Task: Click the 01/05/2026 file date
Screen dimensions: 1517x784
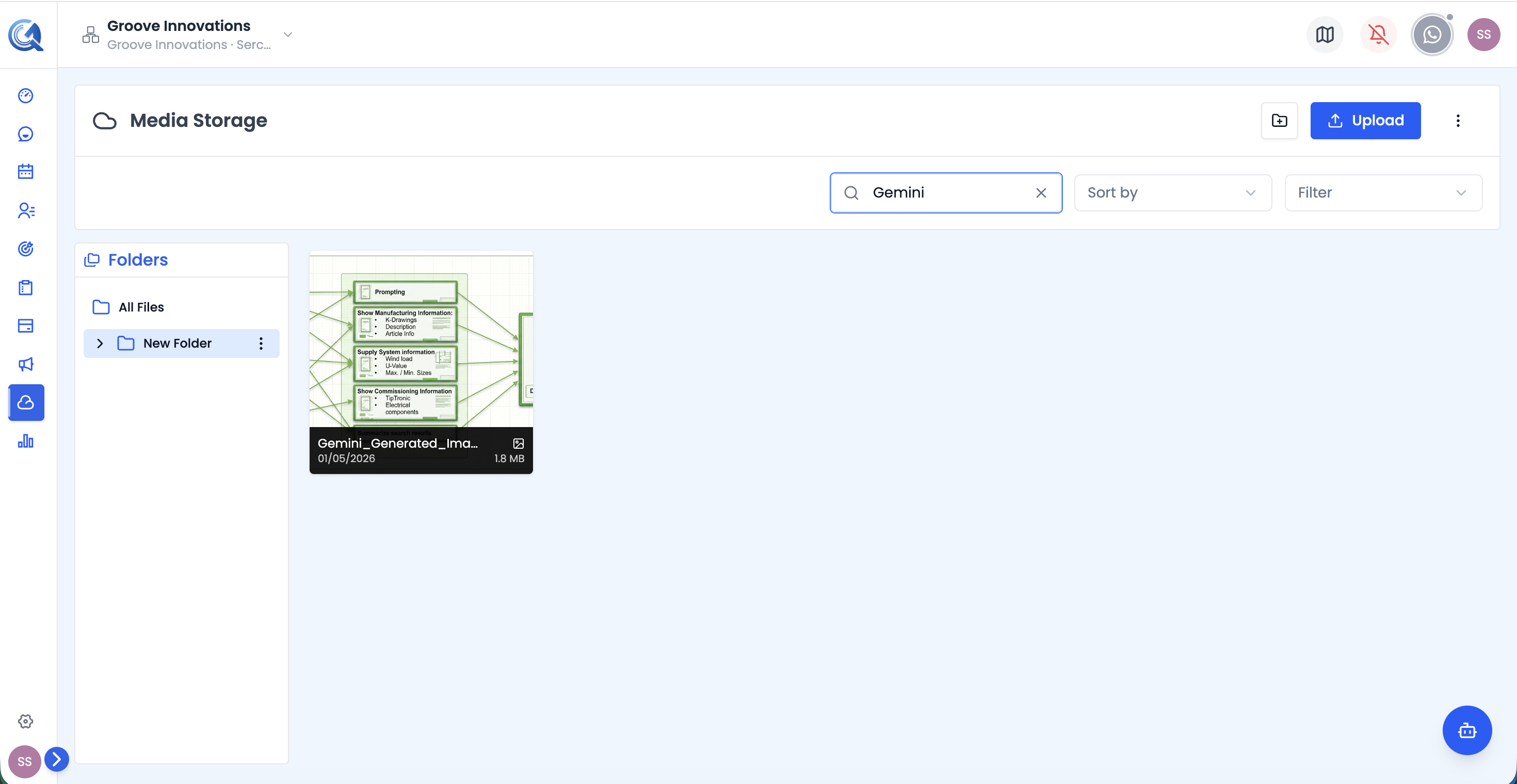Action: [x=346, y=459]
